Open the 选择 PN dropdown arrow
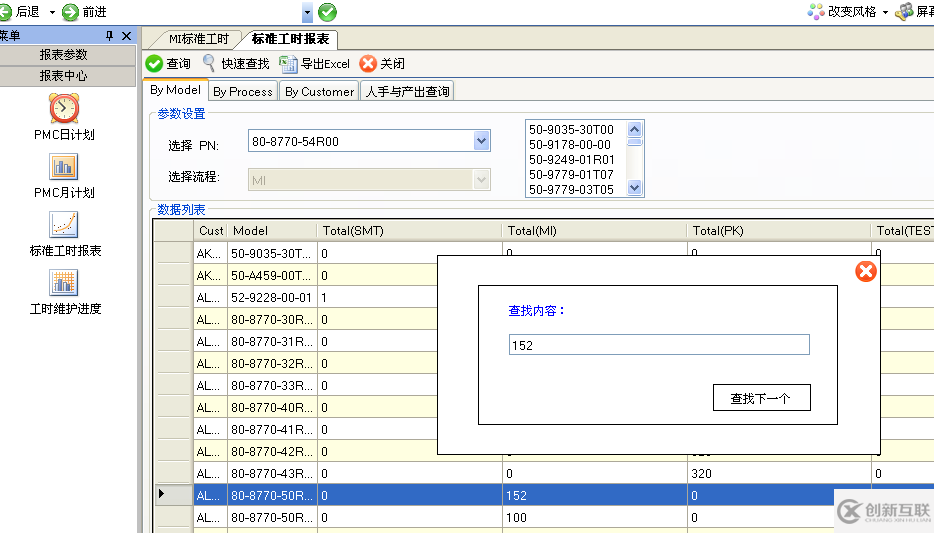The image size is (934, 533). (x=481, y=141)
